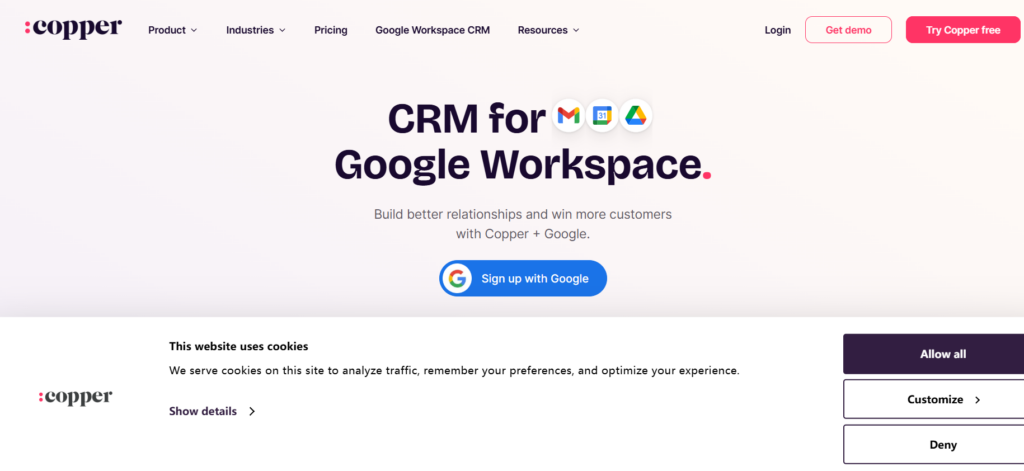Viewport: 1024px width, 471px height.
Task: Click the "Google Workspace." headline text
Action: (x=517, y=163)
